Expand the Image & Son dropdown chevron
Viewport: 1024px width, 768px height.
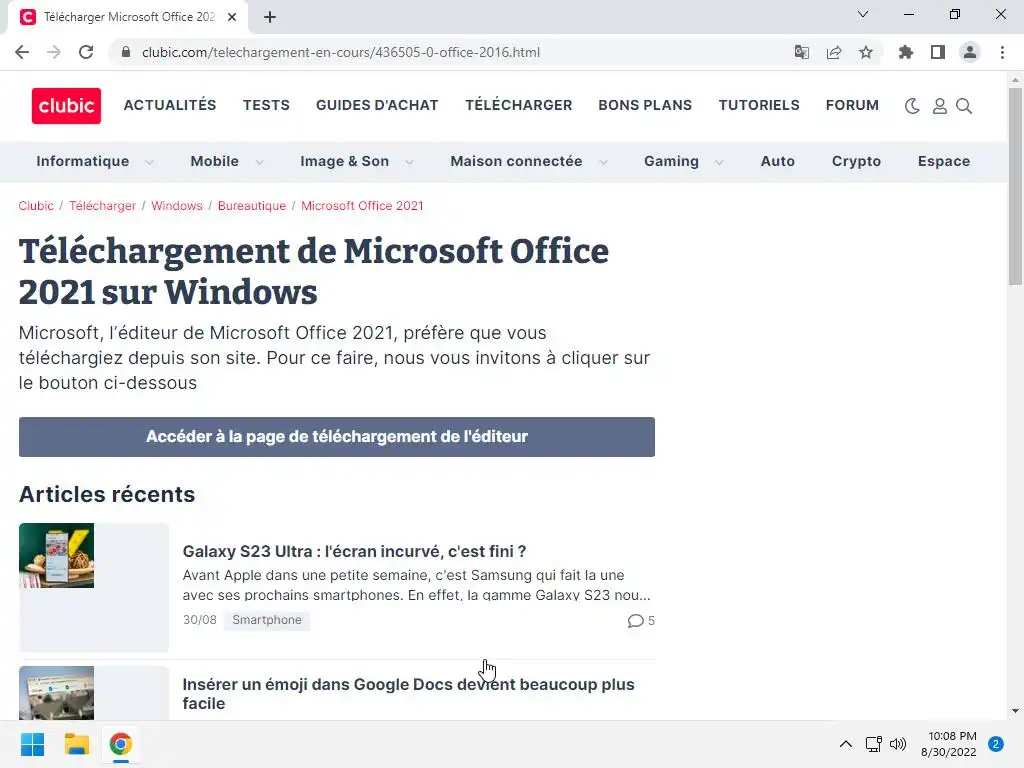409,162
